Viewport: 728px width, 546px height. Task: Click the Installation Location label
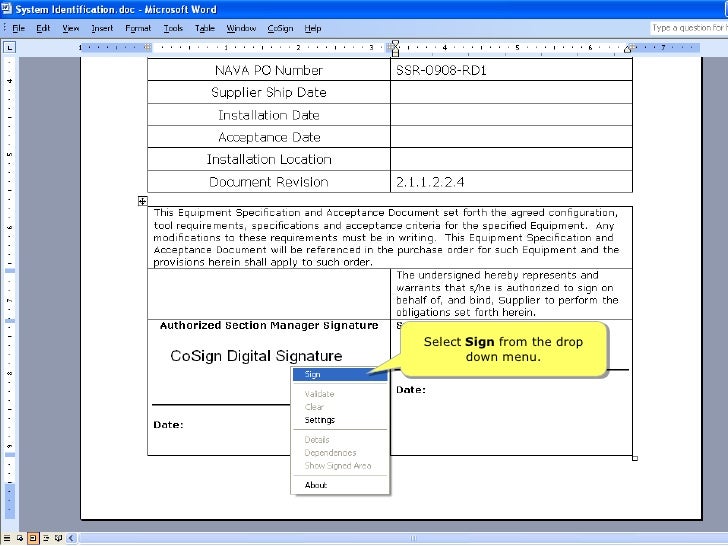269,159
